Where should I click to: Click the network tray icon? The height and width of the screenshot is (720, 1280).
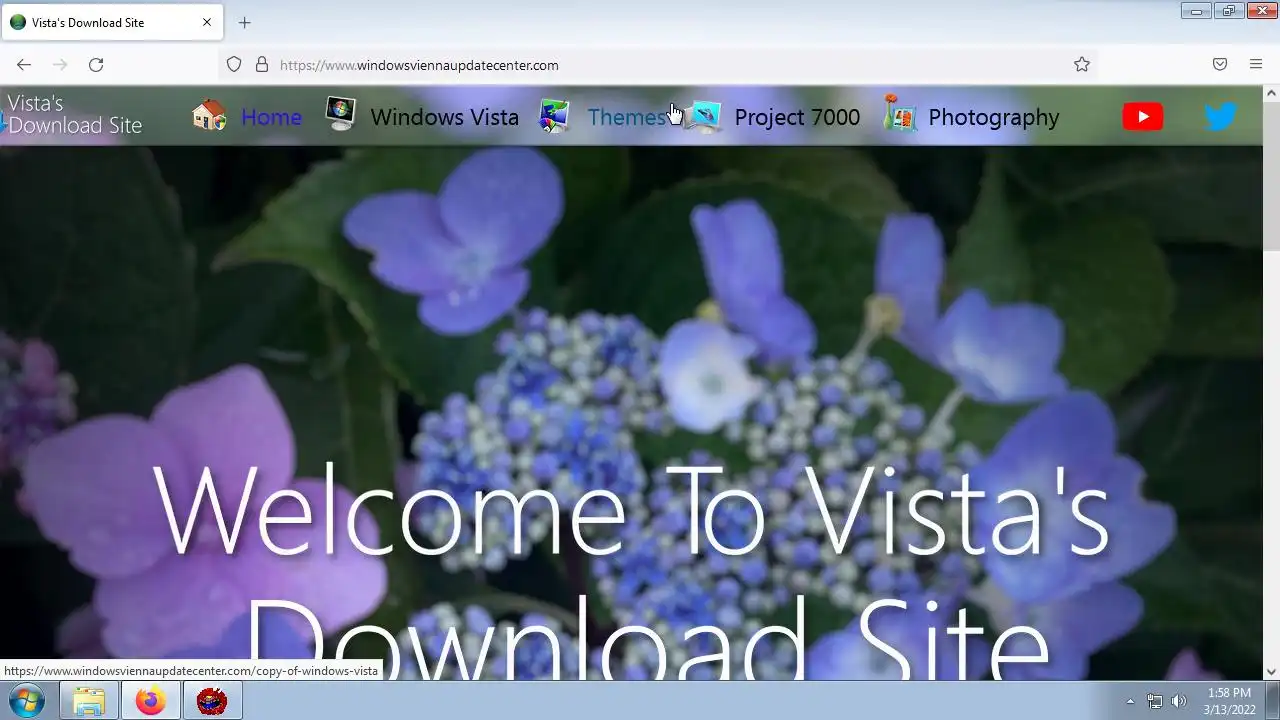pyautogui.click(x=1155, y=701)
